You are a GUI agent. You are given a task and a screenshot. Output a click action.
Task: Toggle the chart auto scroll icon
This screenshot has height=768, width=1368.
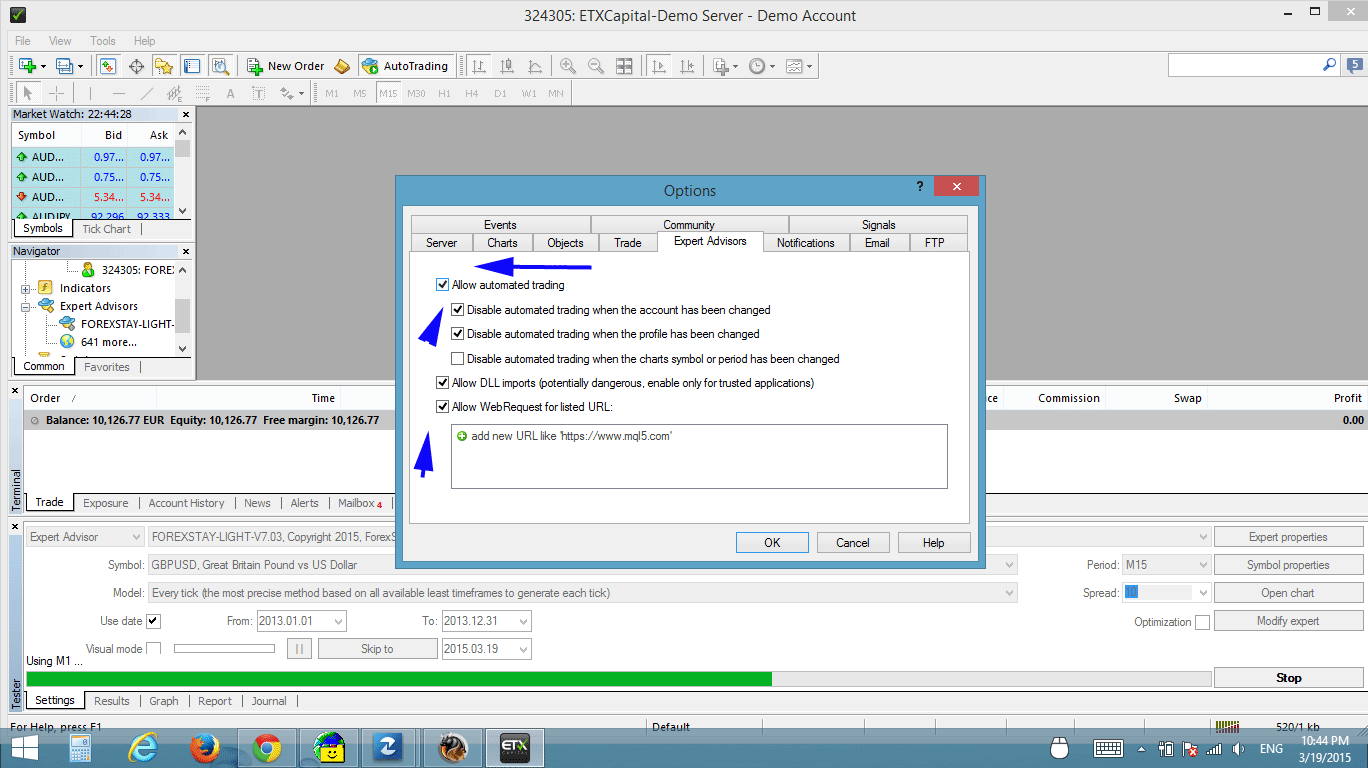pos(659,66)
